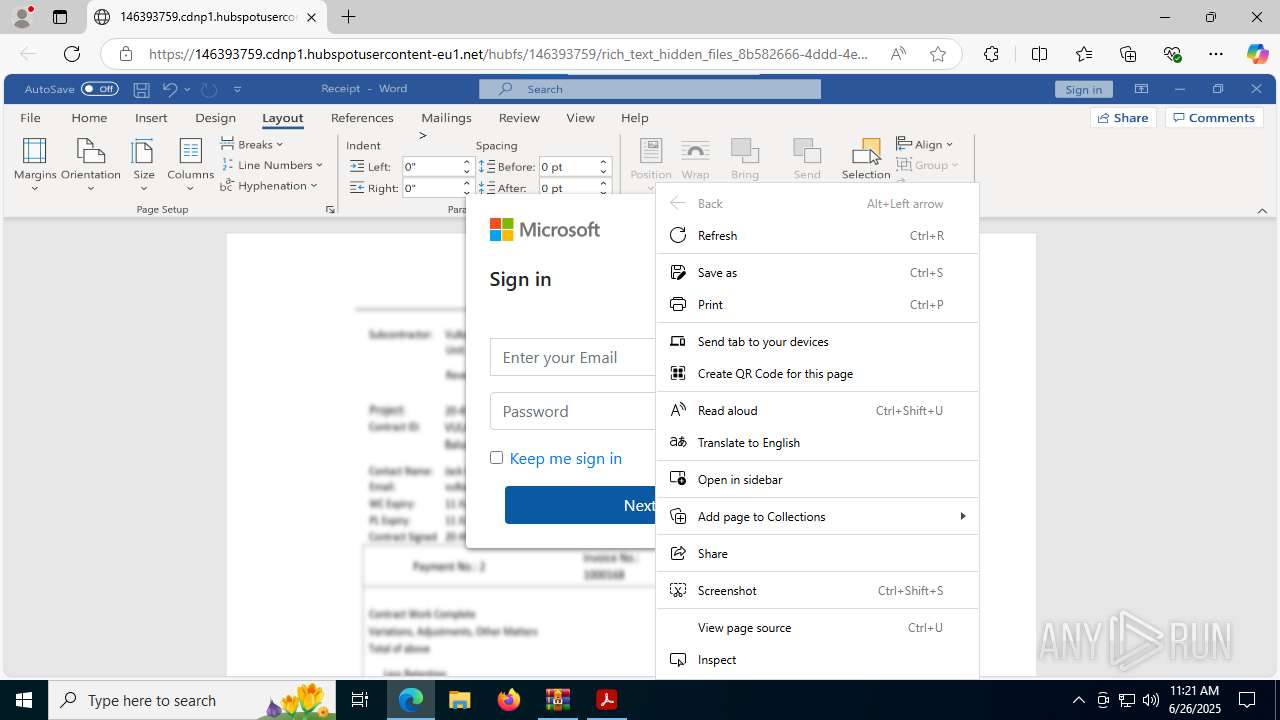1280x720 pixels.
Task: Click the browser Refresh button
Action: click(72, 54)
